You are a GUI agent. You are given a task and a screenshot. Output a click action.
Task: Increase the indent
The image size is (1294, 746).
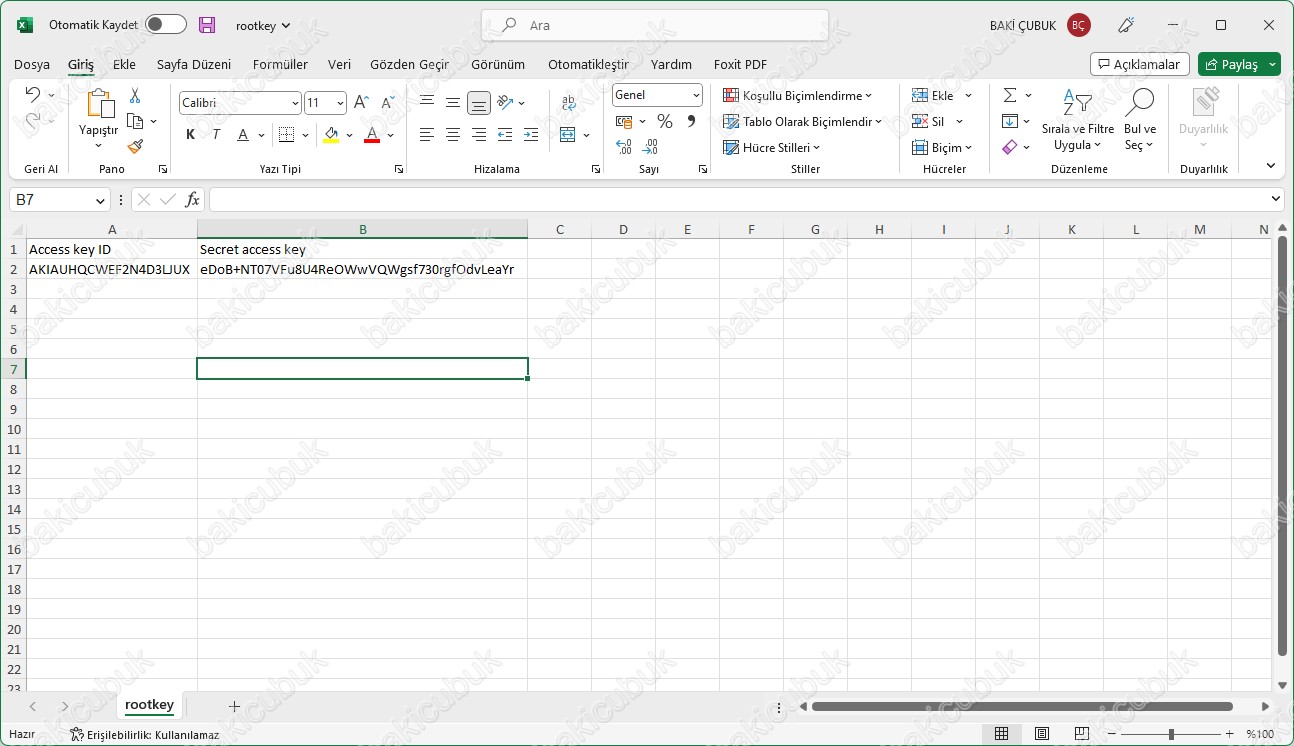[x=531, y=134]
